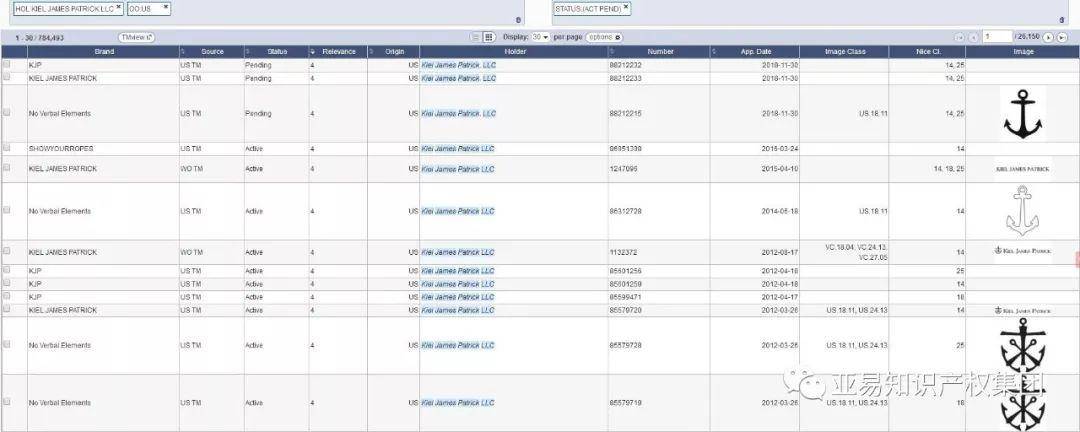
Task: Go to previous results page arrow
Action: 973,37
